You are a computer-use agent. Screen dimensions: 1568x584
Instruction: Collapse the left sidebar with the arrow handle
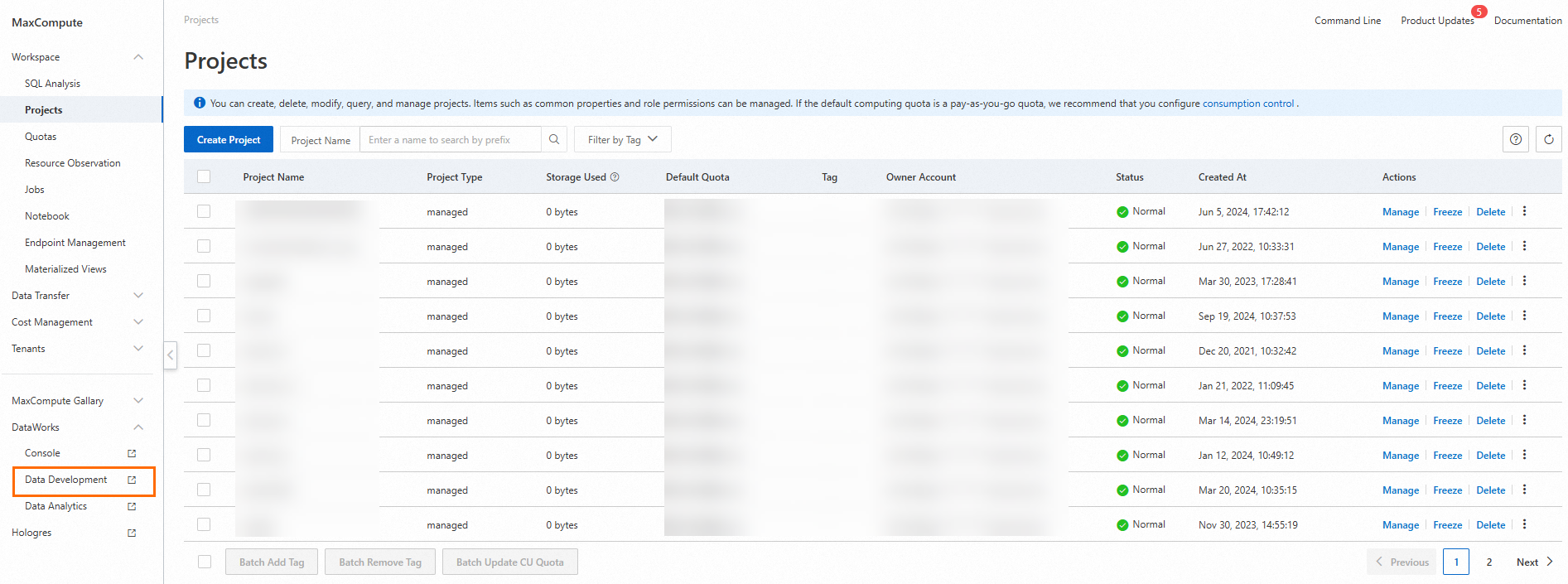pos(170,355)
